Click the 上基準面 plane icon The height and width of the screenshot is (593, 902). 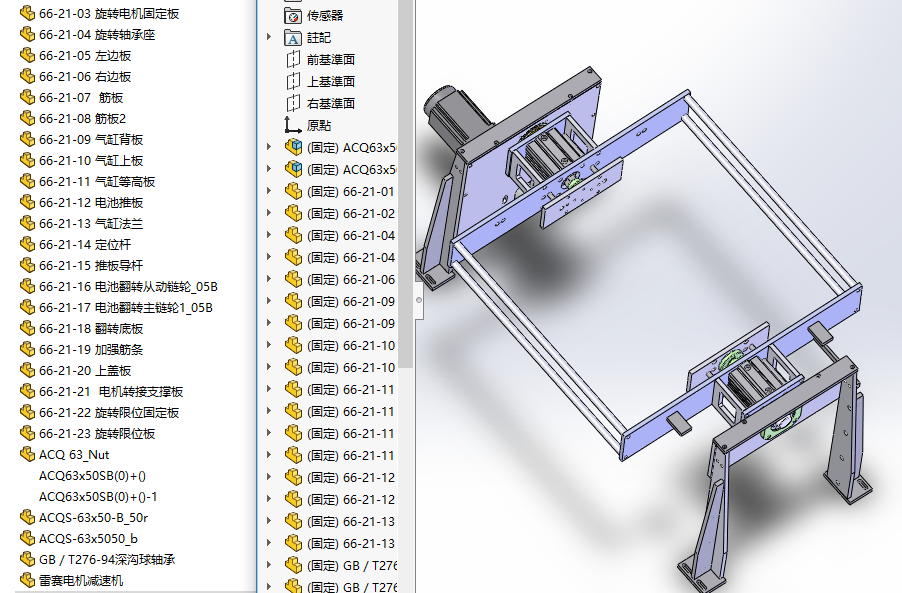293,81
